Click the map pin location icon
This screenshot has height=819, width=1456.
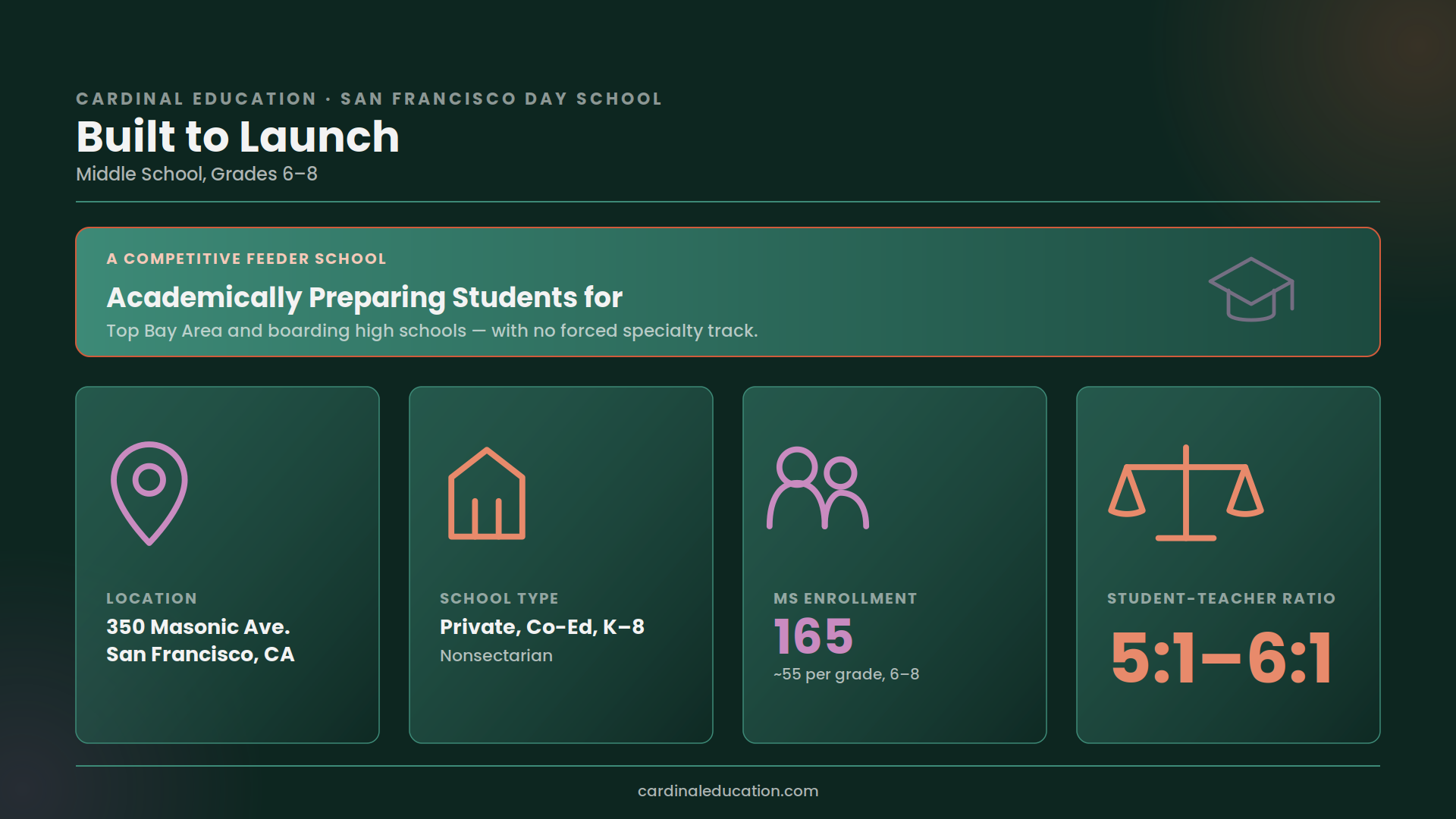149,493
